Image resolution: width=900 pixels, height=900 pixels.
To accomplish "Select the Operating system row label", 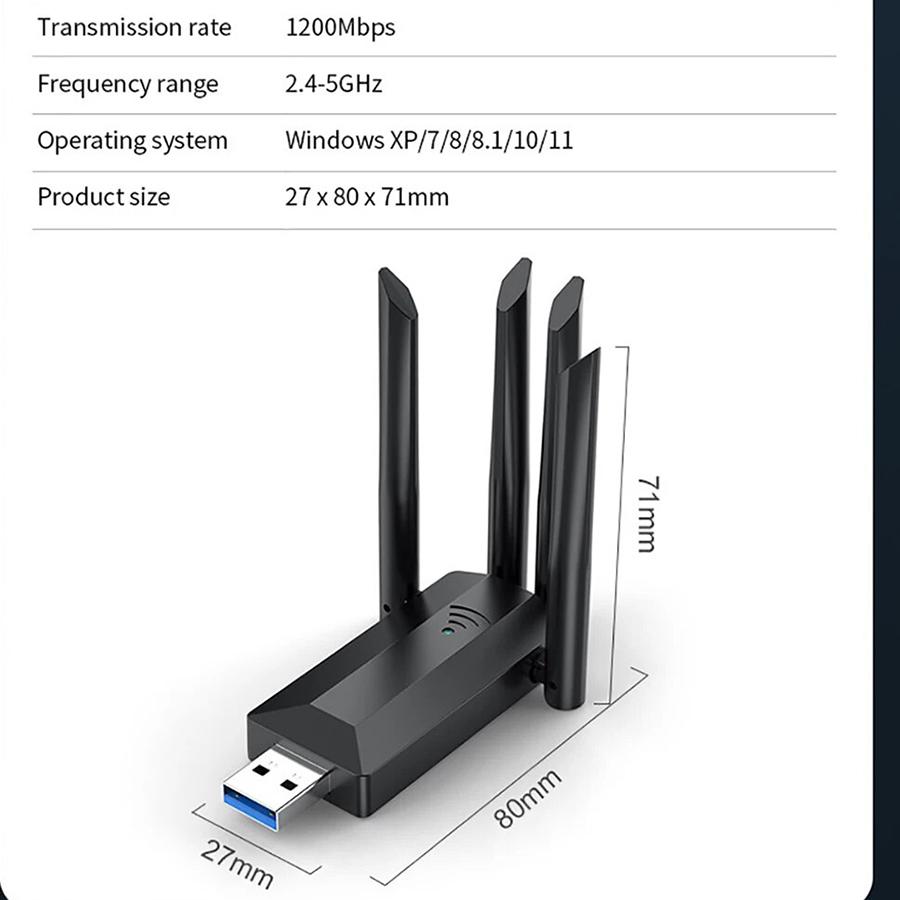I will click(133, 141).
